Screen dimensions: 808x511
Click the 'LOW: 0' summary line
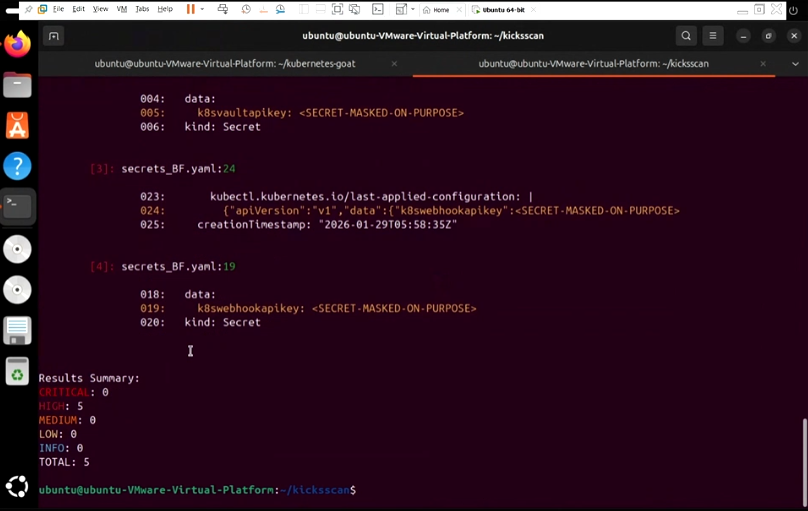[x=58, y=434]
